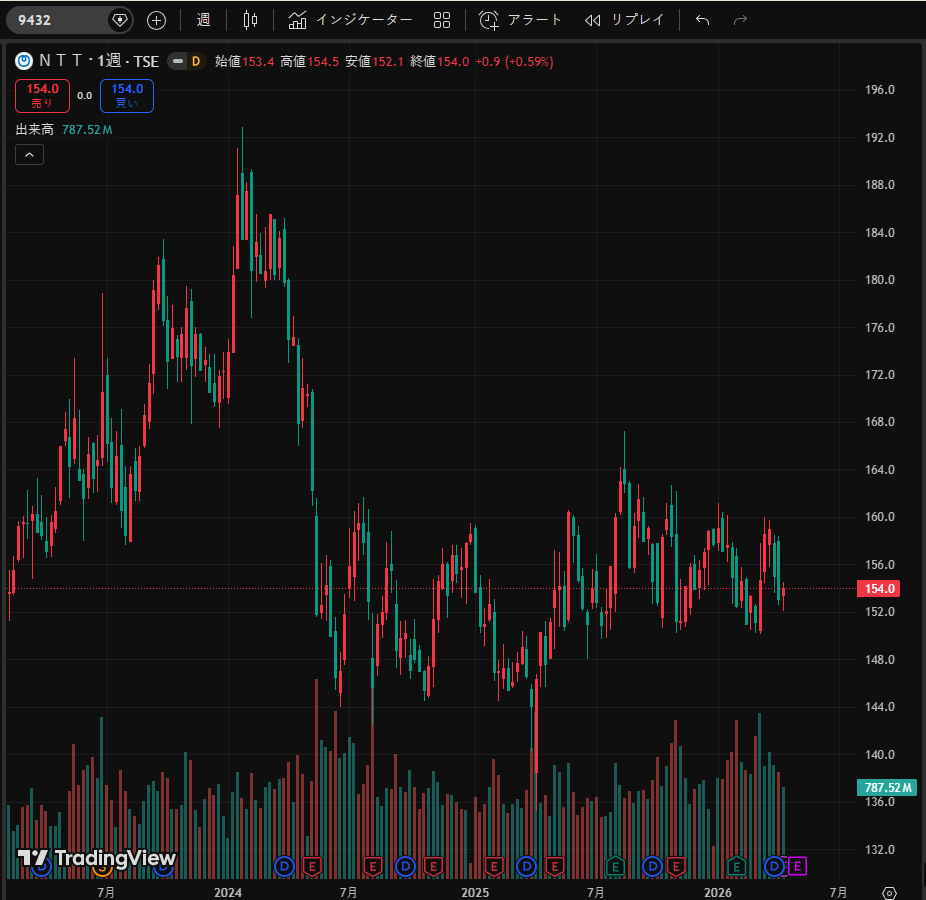Screen dimensions: 926x900
Task: Open chart settings with the gear icon
Action: tap(889, 892)
